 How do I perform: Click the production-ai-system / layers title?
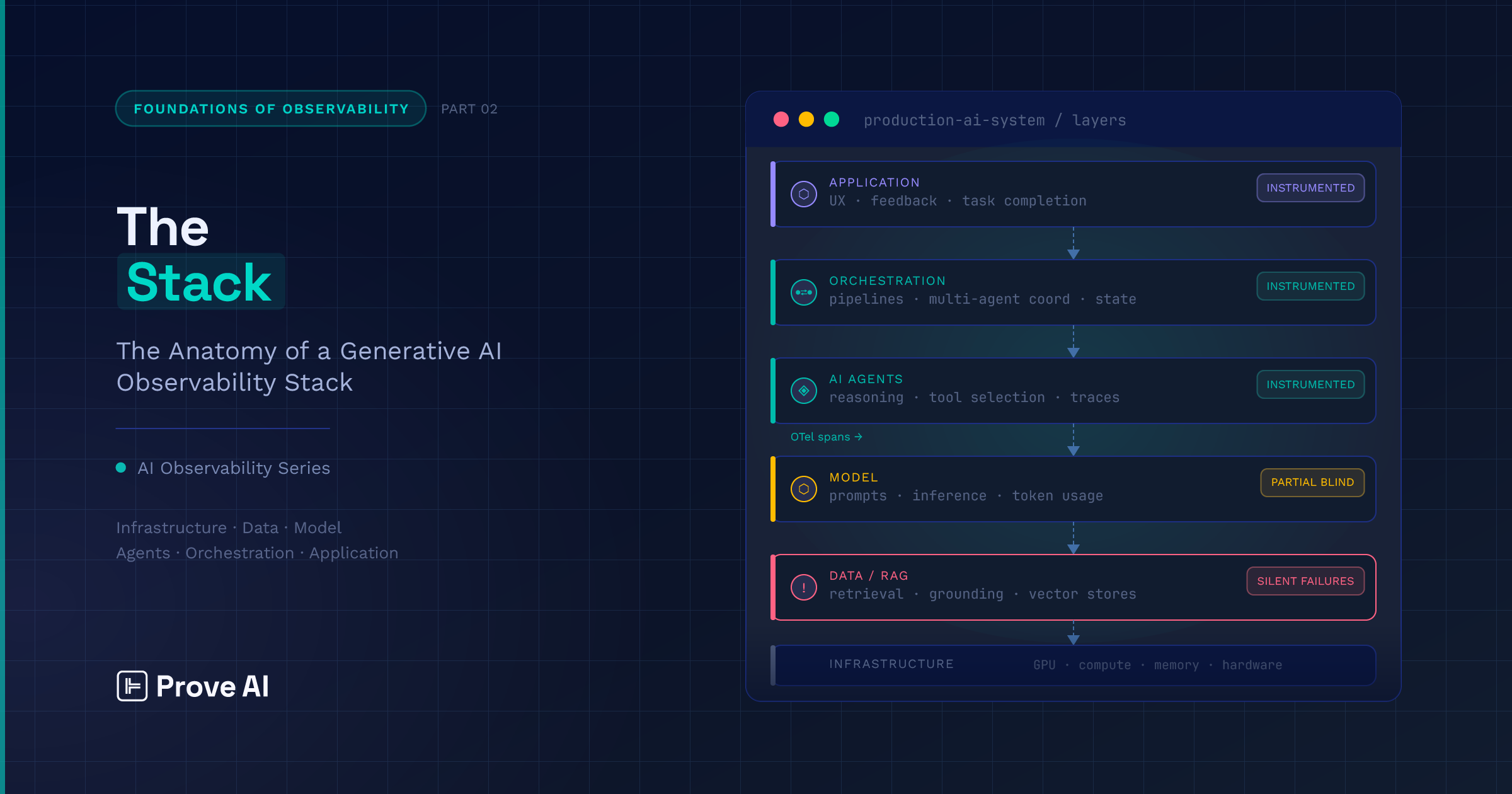tap(994, 120)
